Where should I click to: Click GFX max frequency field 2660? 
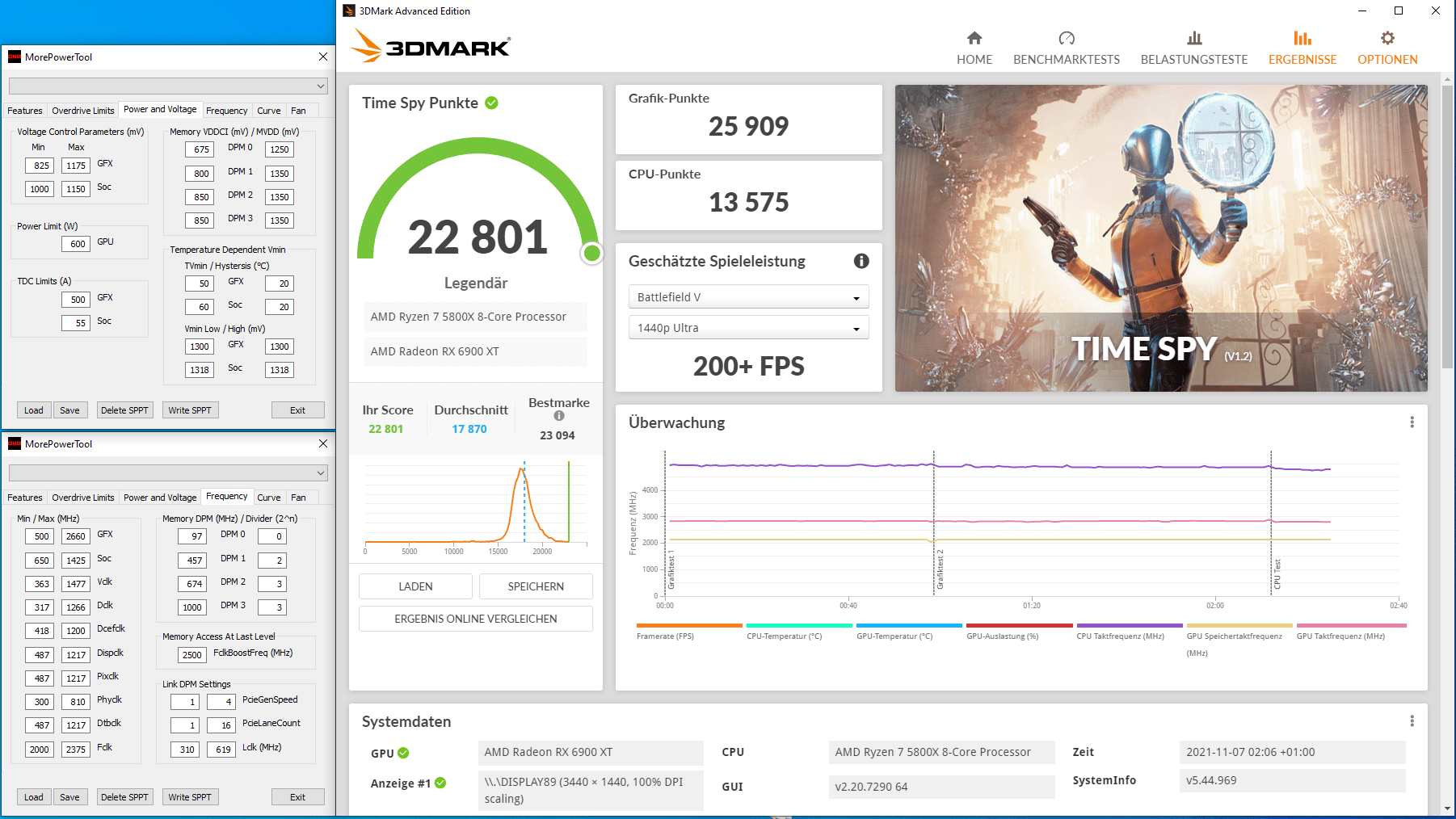(x=76, y=536)
